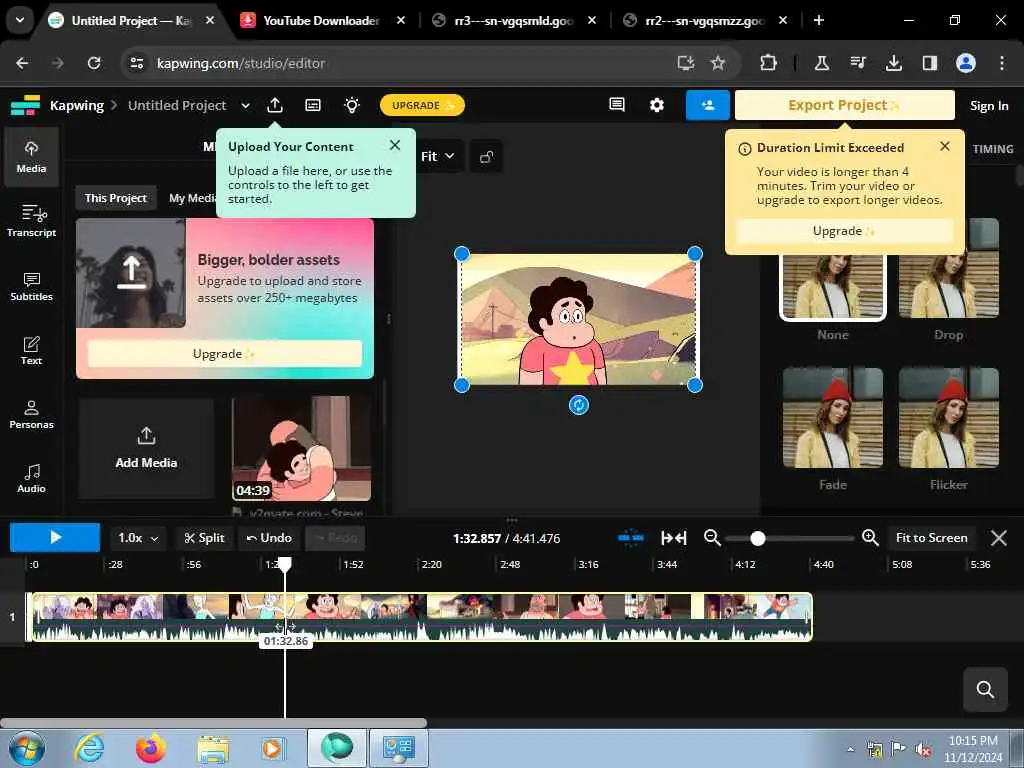The width and height of the screenshot is (1024, 768).
Task: Click the rotate handle under canvas video
Action: 579,405
